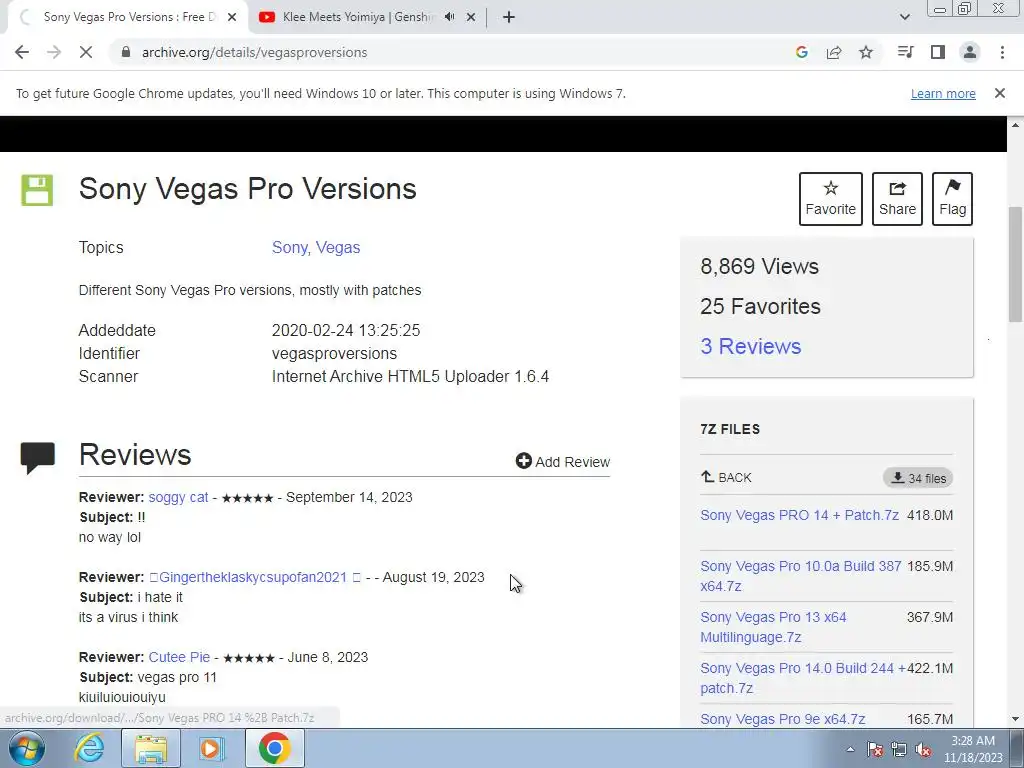Download Sony Vegas Pro 13 x64 Multilinguage.7z
Screen dimensions: 1024x768
coord(773,627)
